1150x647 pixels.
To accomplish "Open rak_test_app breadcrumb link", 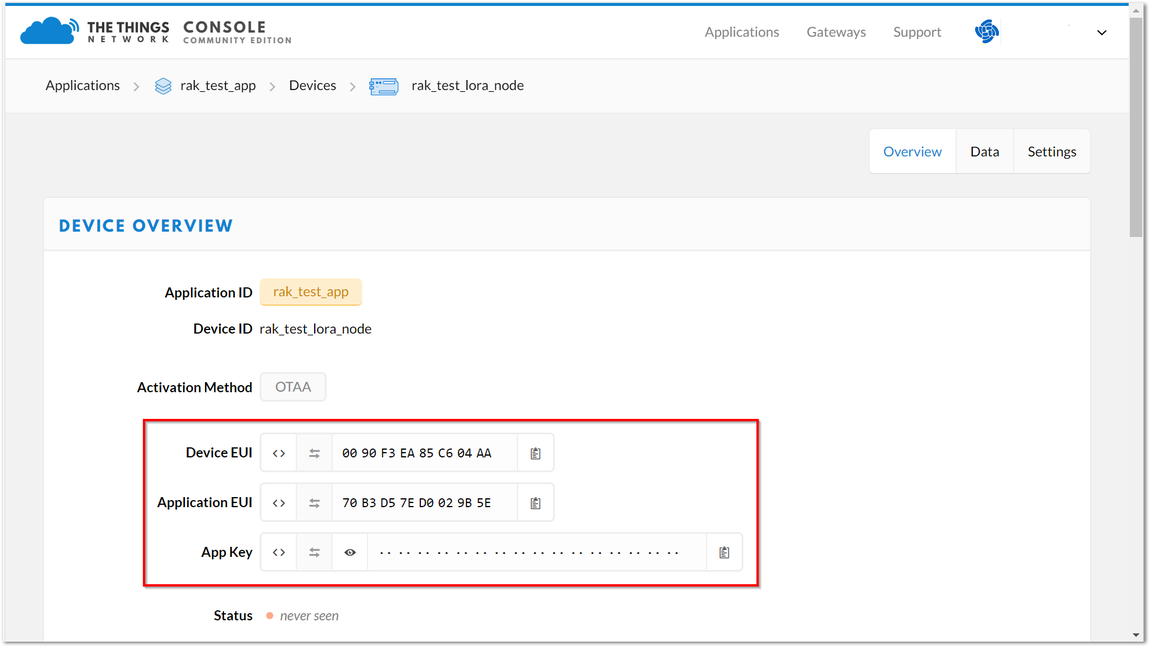I will point(218,85).
